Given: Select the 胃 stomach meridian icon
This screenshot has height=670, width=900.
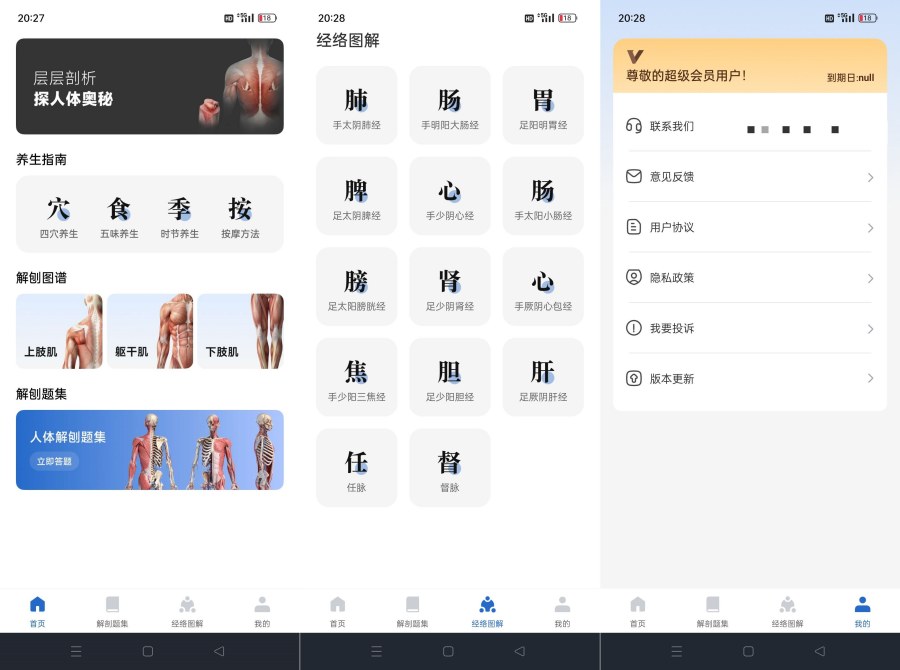Looking at the screenshot, I should click(542, 104).
